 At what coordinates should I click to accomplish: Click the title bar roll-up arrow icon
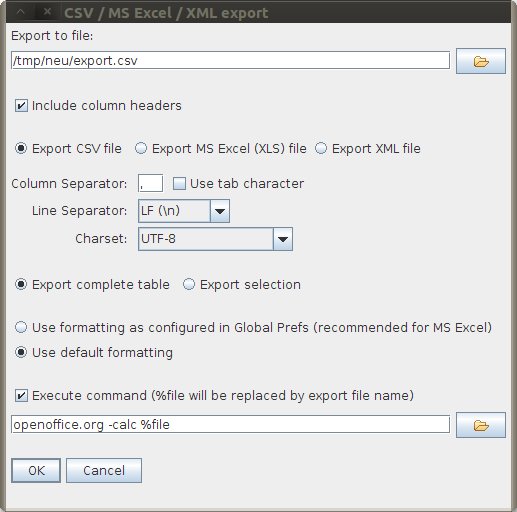[21, 12]
